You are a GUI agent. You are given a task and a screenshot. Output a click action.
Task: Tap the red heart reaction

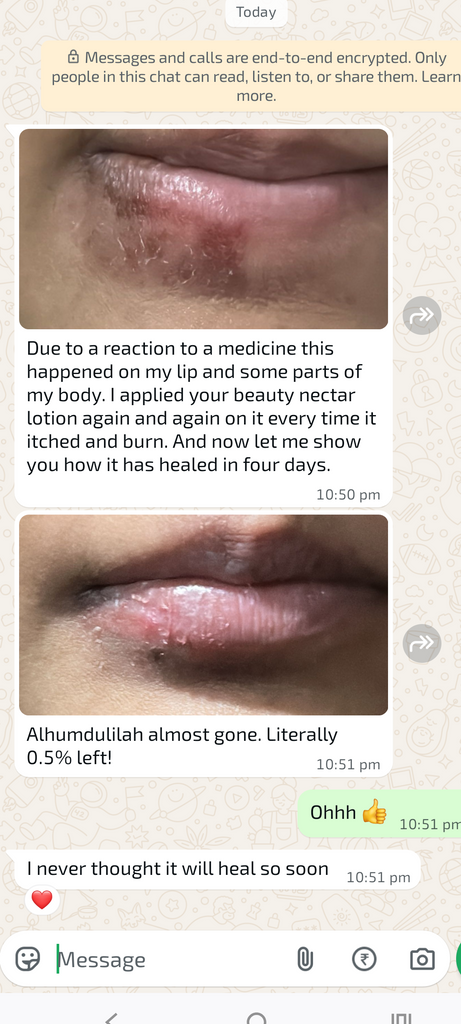tap(42, 900)
